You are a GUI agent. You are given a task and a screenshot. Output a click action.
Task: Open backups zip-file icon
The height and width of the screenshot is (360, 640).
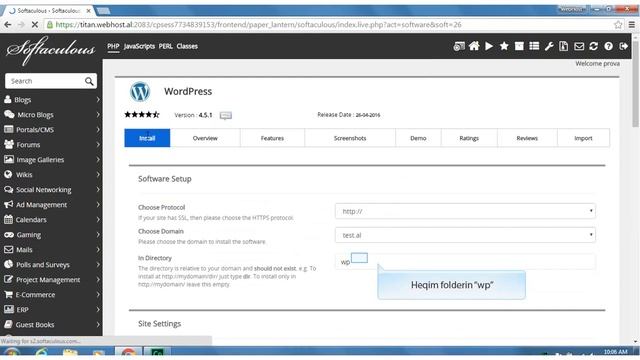tap(564, 46)
